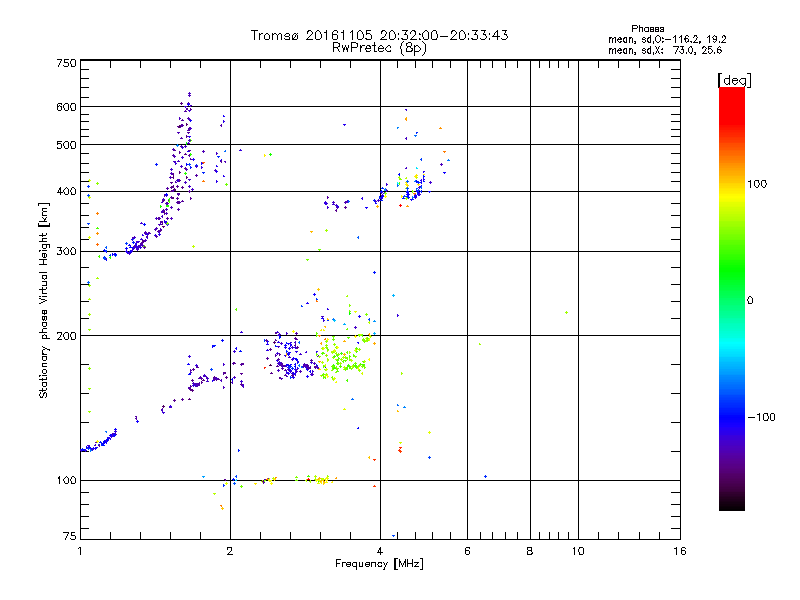
Task: Click the '16' x-axis frequency tick label
Action: pos(680,551)
